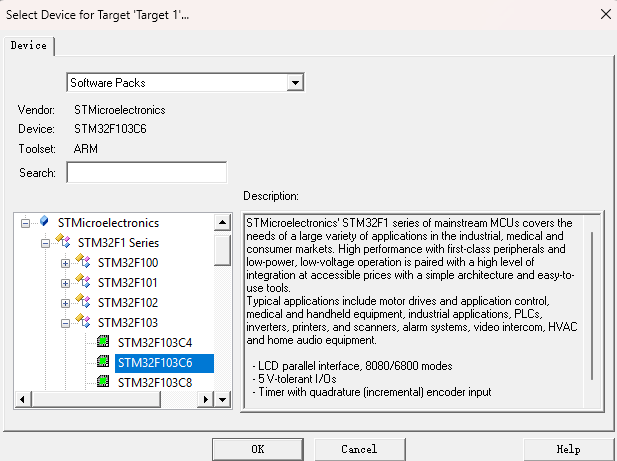Click the chip icon beside STM32F103C4
Image resolution: width=617 pixels, height=461 pixels.
[x=103, y=341]
